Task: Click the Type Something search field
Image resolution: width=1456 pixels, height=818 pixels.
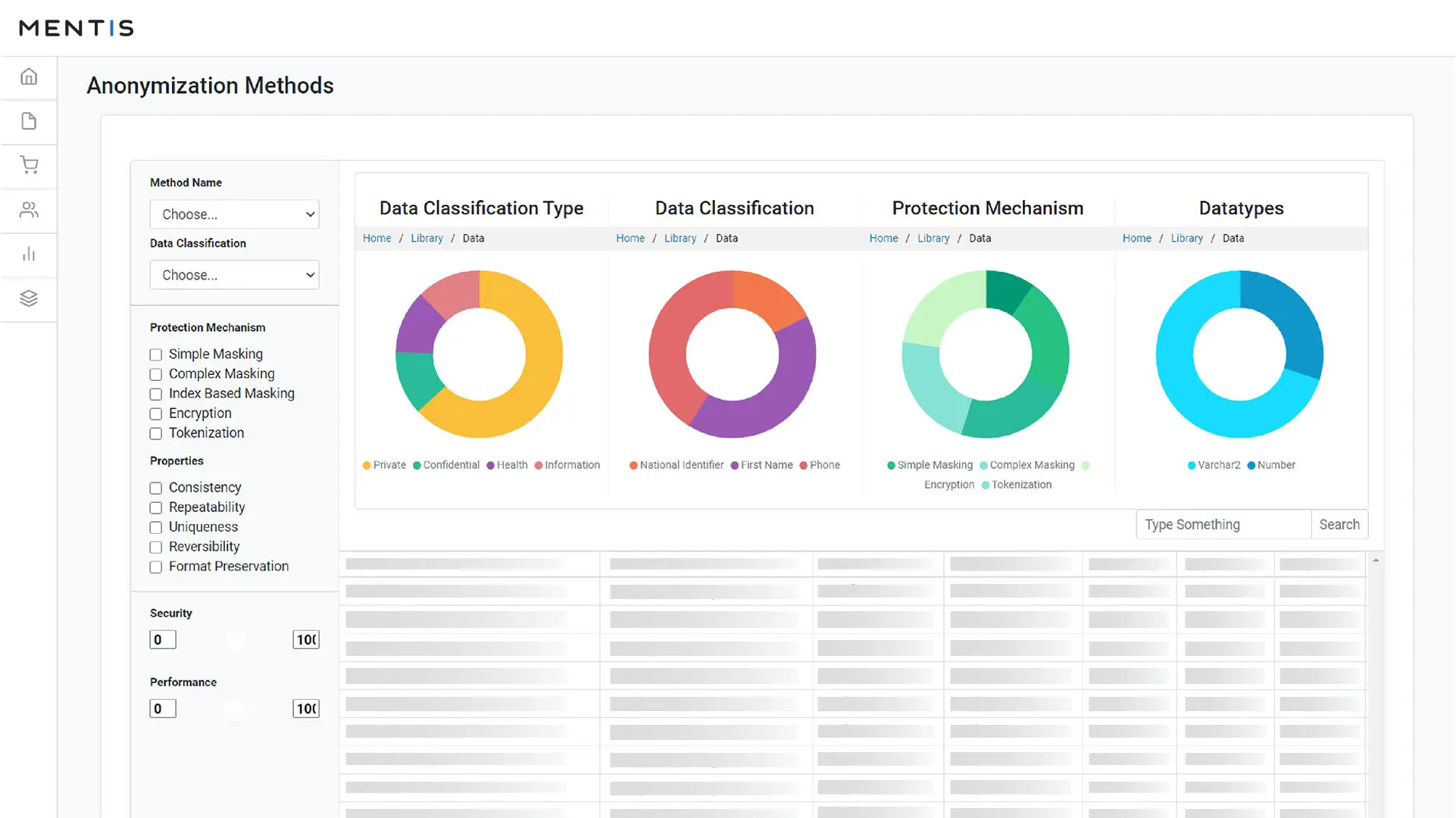Action: click(1223, 524)
